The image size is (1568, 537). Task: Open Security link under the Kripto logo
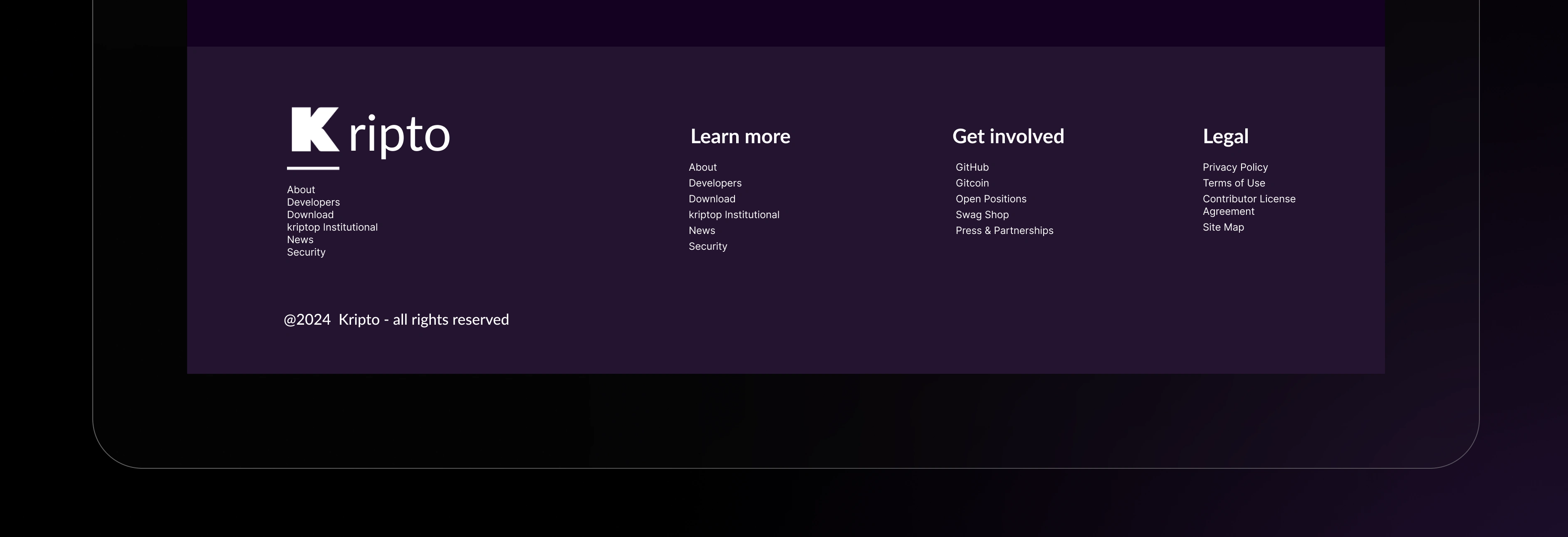[x=306, y=252]
